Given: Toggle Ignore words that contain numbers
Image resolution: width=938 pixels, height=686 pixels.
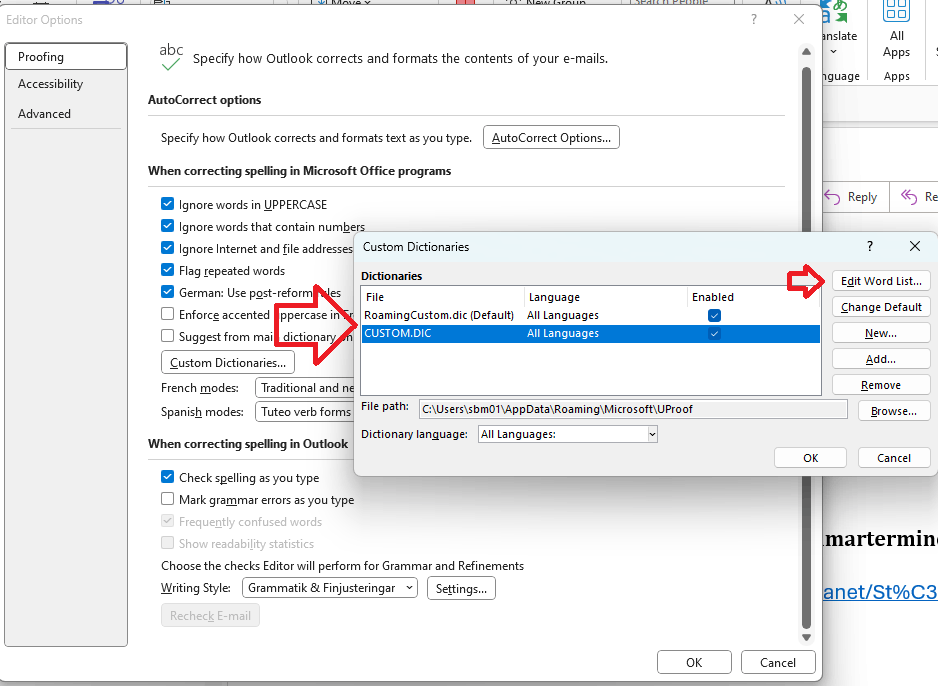Looking at the screenshot, I should pyautogui.click(x=168, y=226).
